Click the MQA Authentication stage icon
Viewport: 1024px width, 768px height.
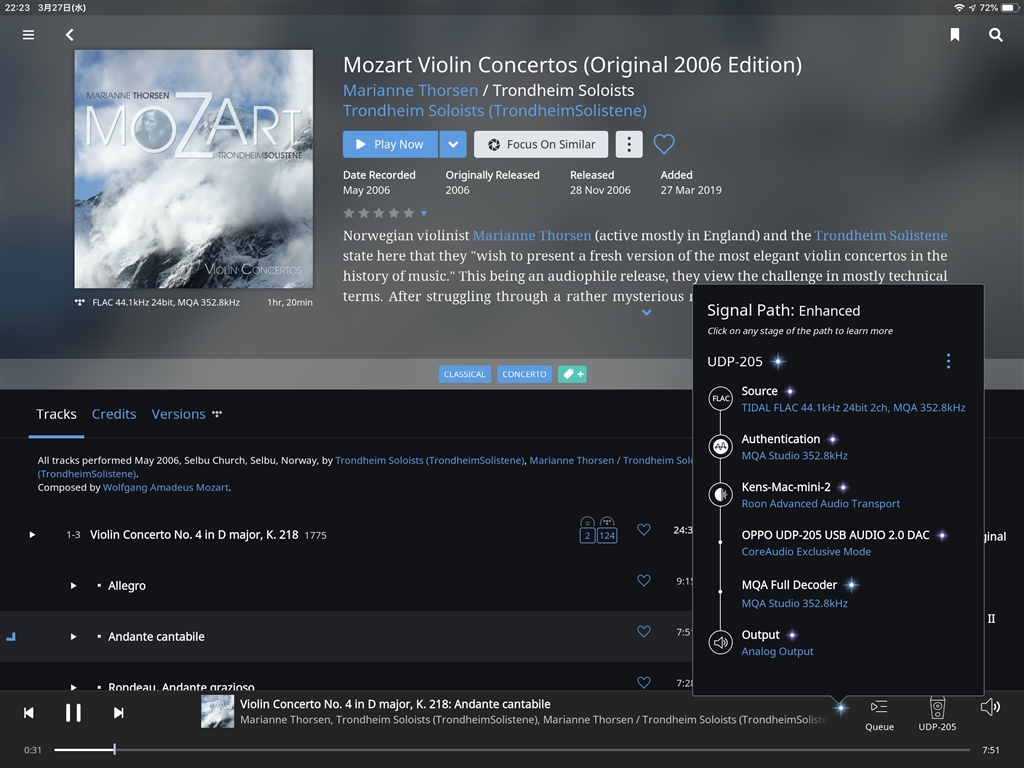[720, 447]
